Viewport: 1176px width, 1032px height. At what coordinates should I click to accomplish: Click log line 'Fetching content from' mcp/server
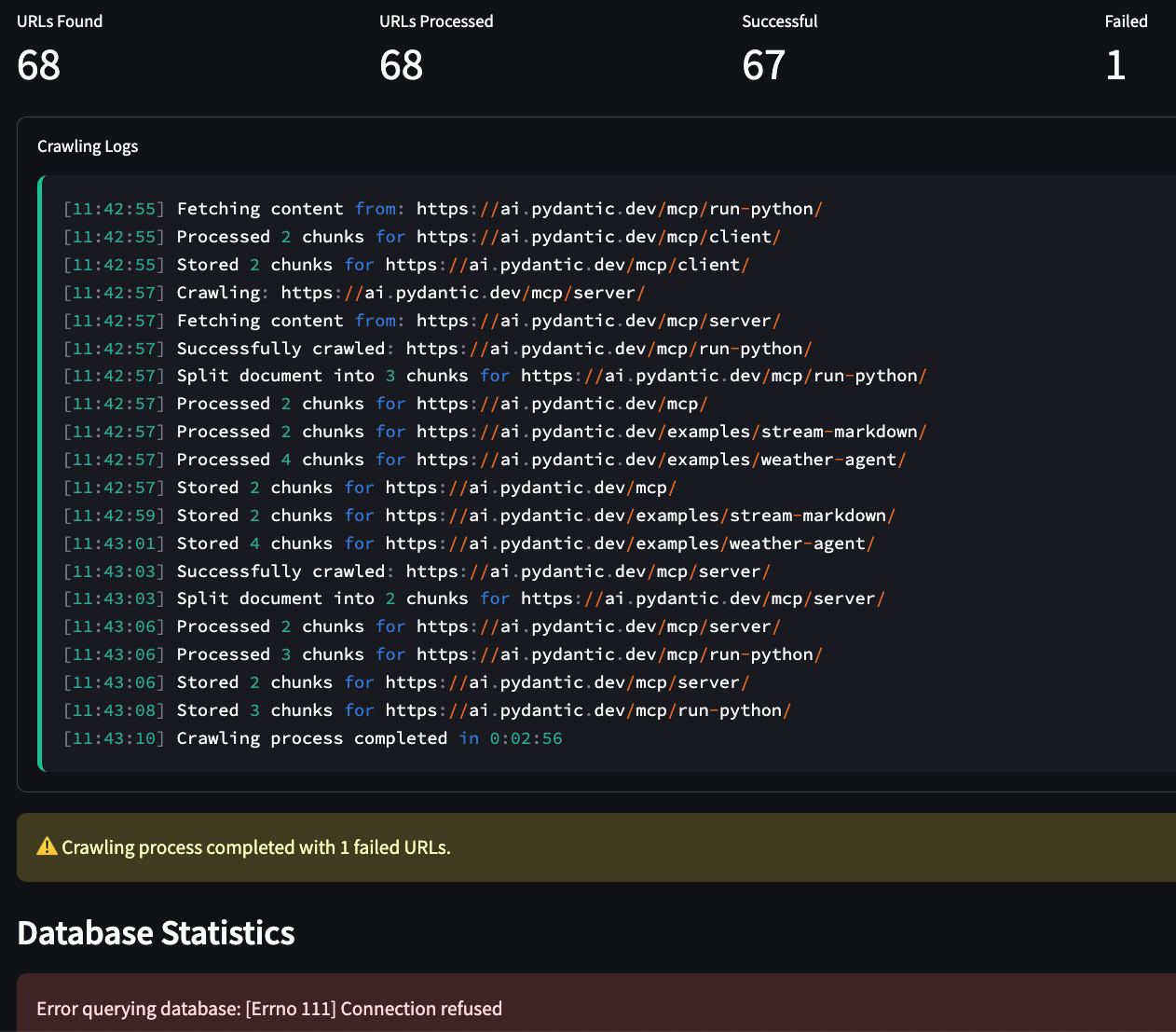click(x=422, y=321)
